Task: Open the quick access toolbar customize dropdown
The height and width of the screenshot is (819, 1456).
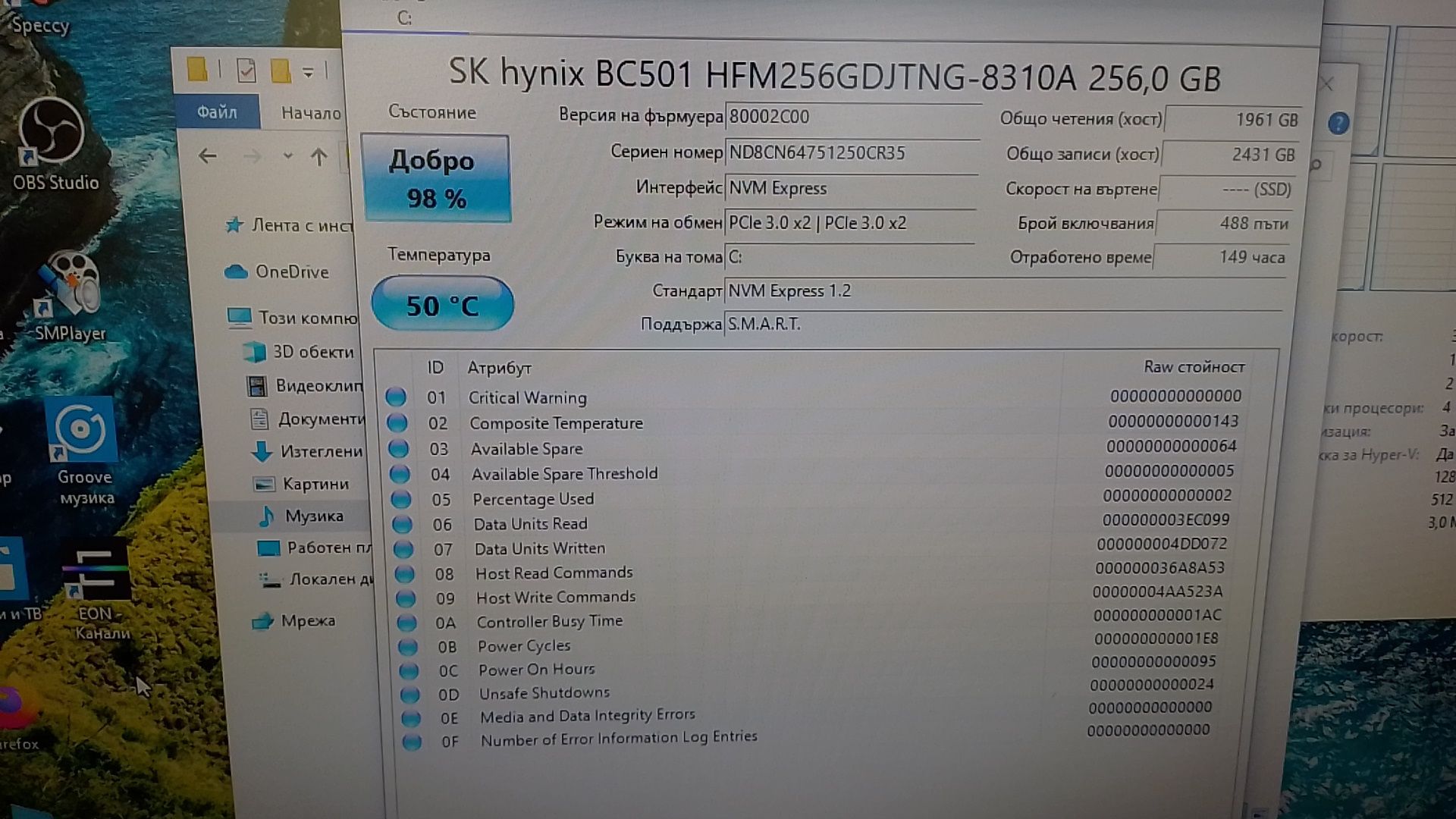Action: (x=308, y=72)
